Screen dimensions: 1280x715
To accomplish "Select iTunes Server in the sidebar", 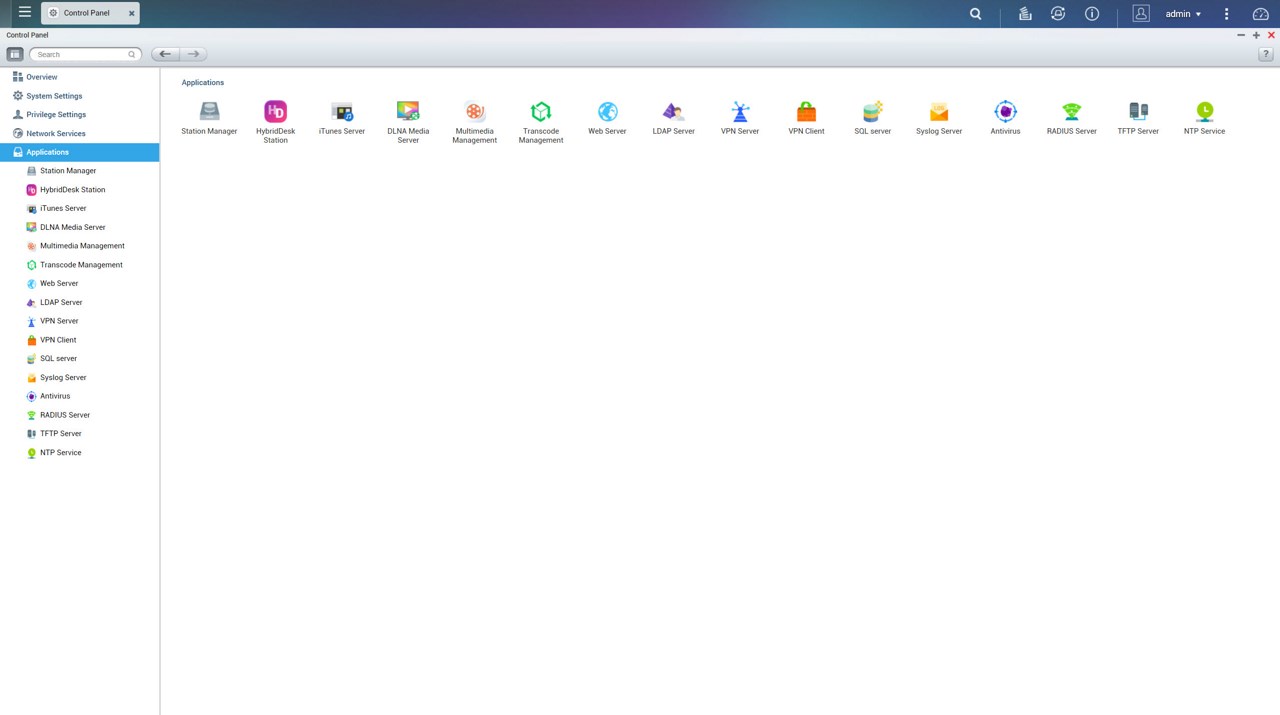I will pos(79,208).
